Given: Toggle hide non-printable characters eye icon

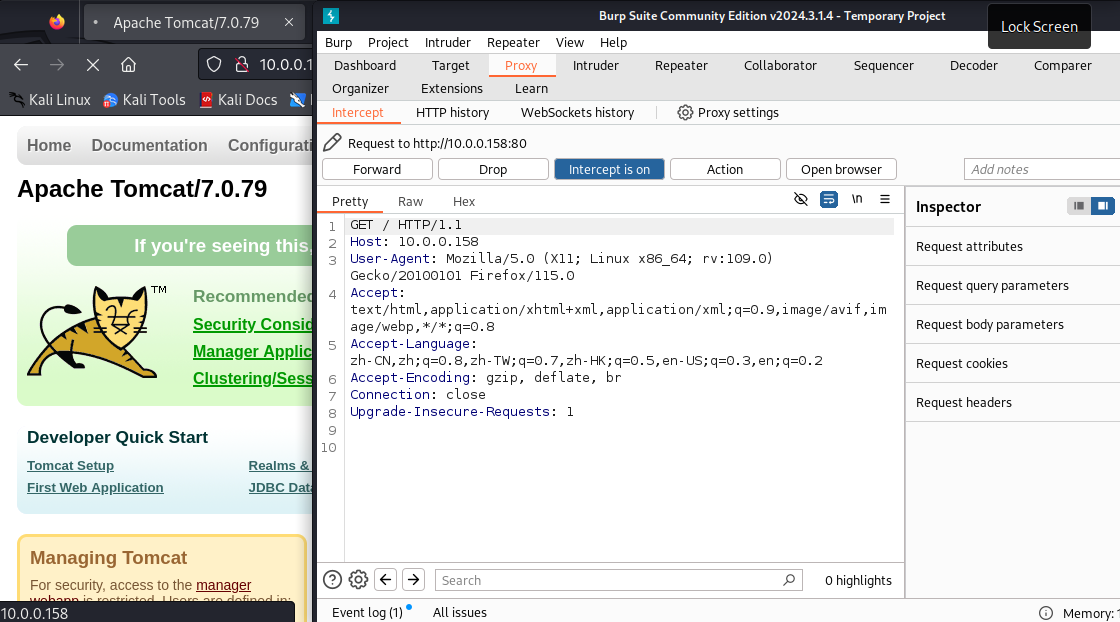Looking at the screenshot, I should click(x=801, y=199).
